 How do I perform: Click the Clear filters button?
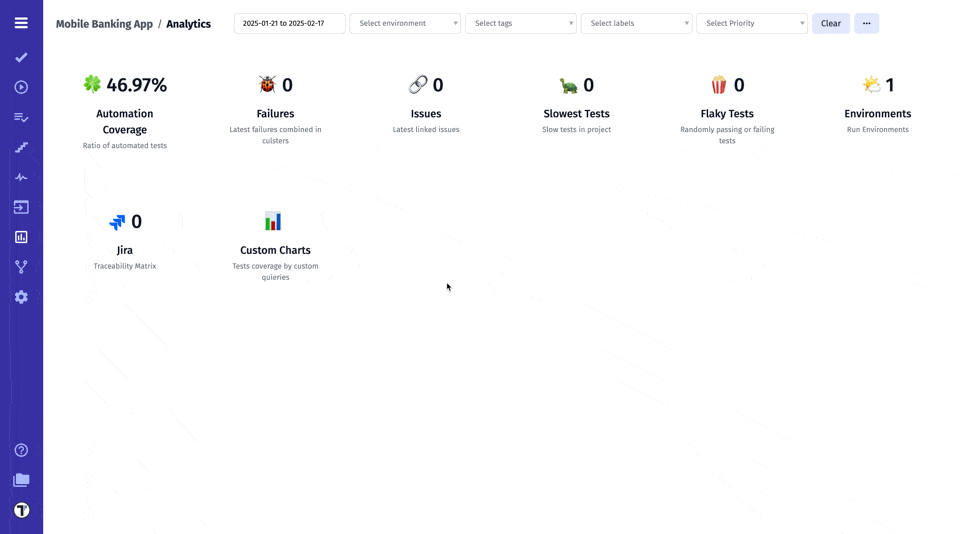click(x=830, y=23)
